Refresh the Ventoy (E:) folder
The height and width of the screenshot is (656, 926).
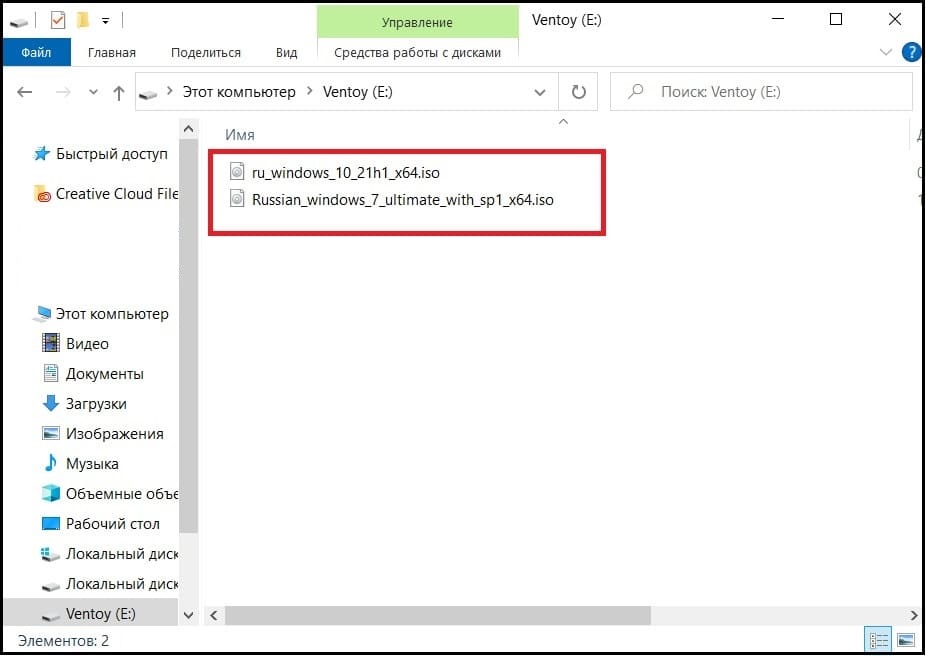coord(579,92)
